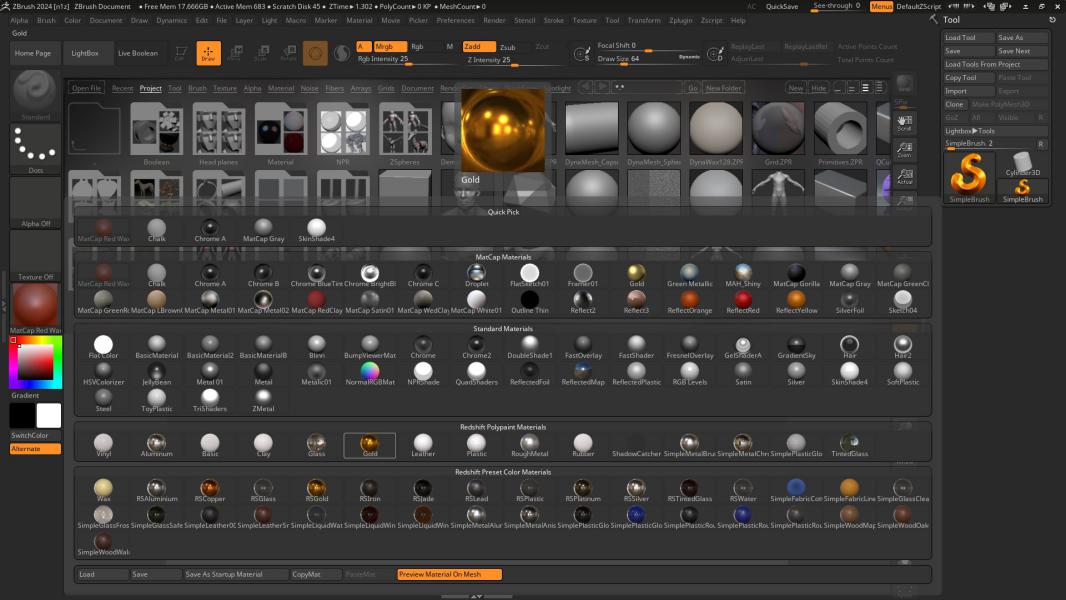Select the Cylinder3D tool
Viewport: 1066px width, 600px height.
(x=1022, y=164)
